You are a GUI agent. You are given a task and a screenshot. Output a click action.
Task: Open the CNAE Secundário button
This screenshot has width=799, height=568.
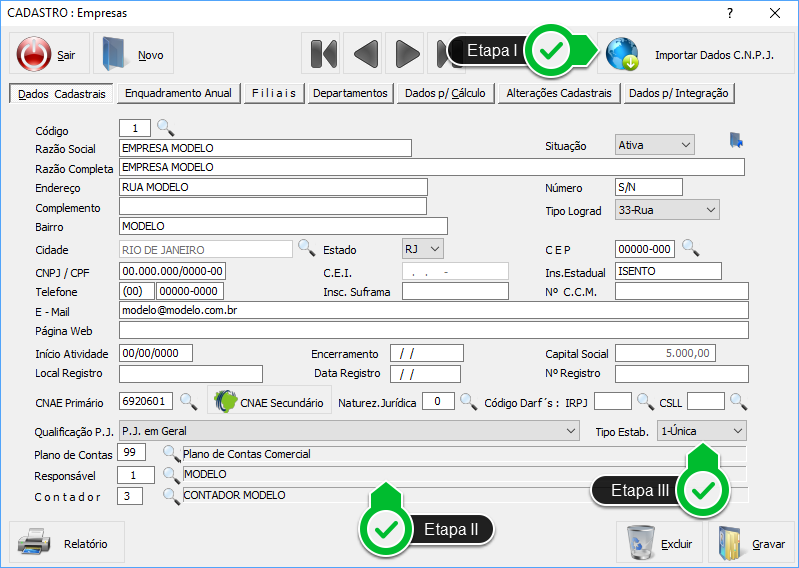tap(269, 401)
